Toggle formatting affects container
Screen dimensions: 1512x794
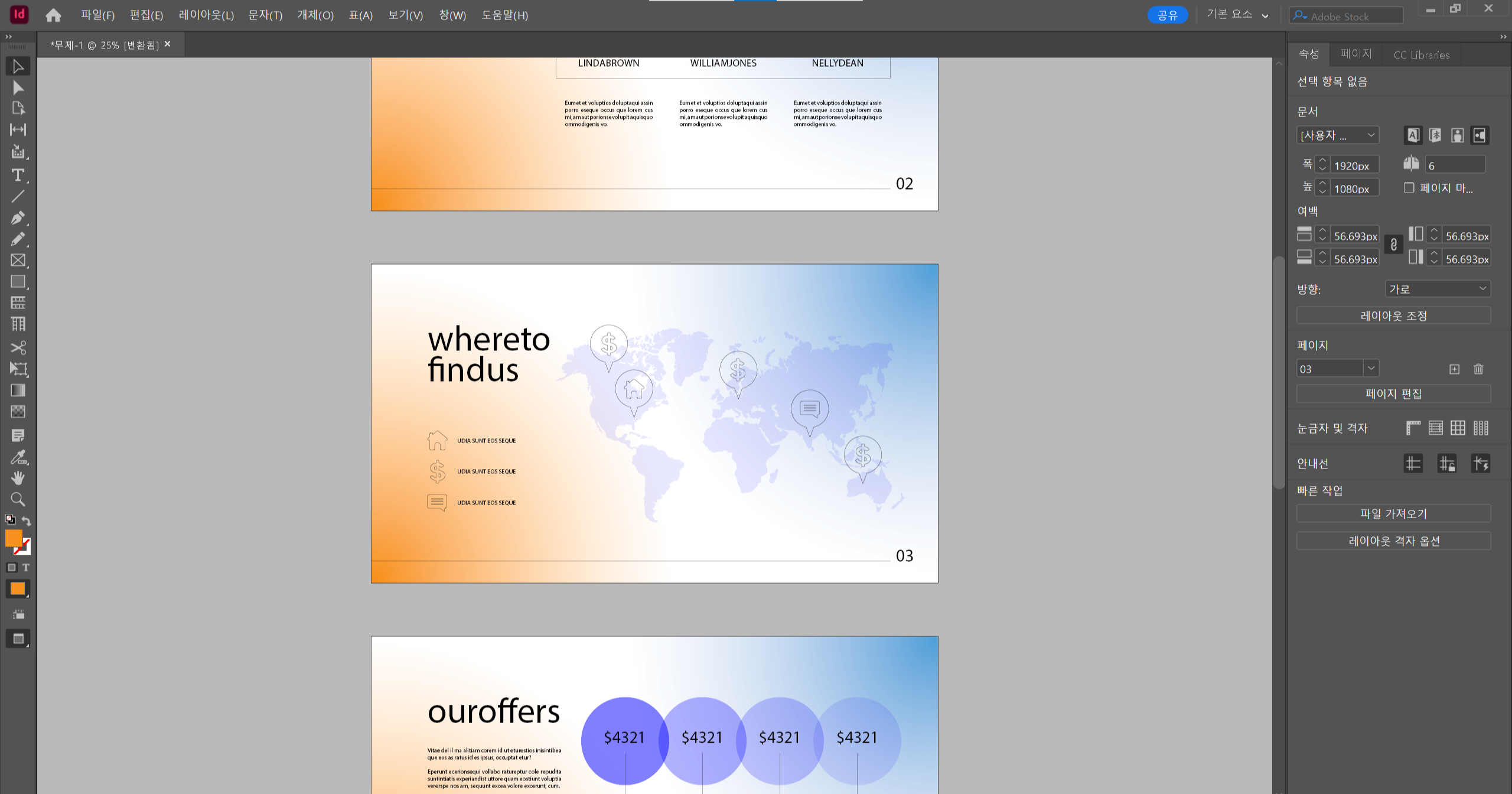[x=11, y=568]
